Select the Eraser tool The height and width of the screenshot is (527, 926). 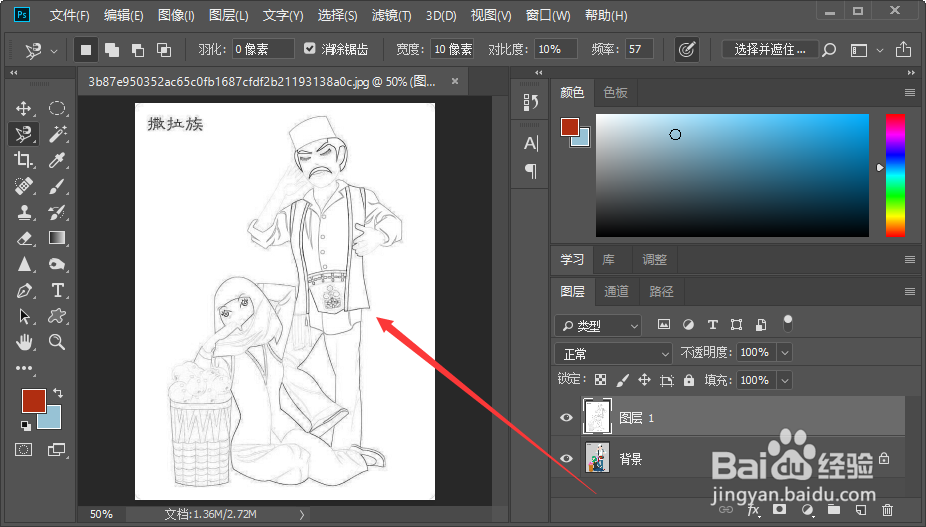[x=24, y=238]
